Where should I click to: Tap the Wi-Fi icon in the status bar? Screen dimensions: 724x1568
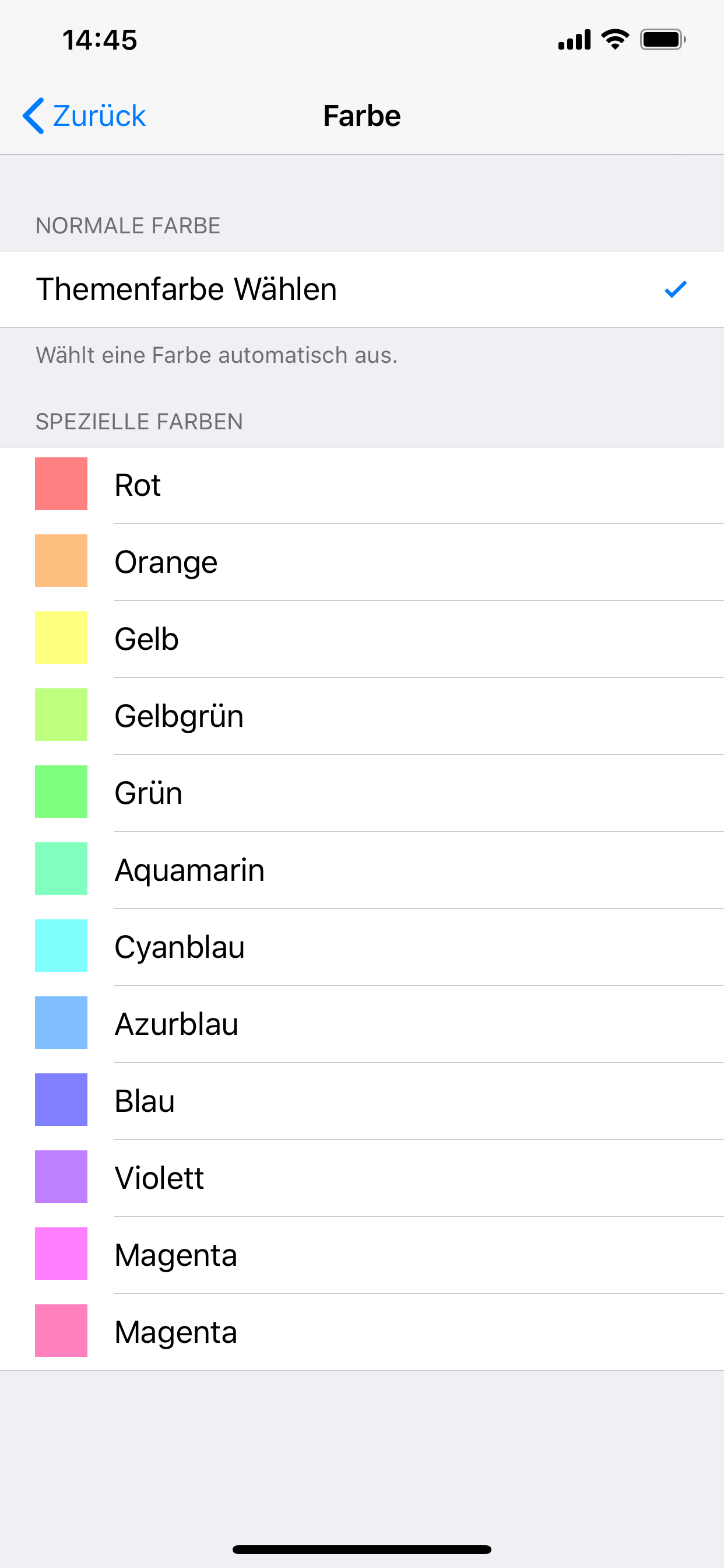click(x=615, y=39)
